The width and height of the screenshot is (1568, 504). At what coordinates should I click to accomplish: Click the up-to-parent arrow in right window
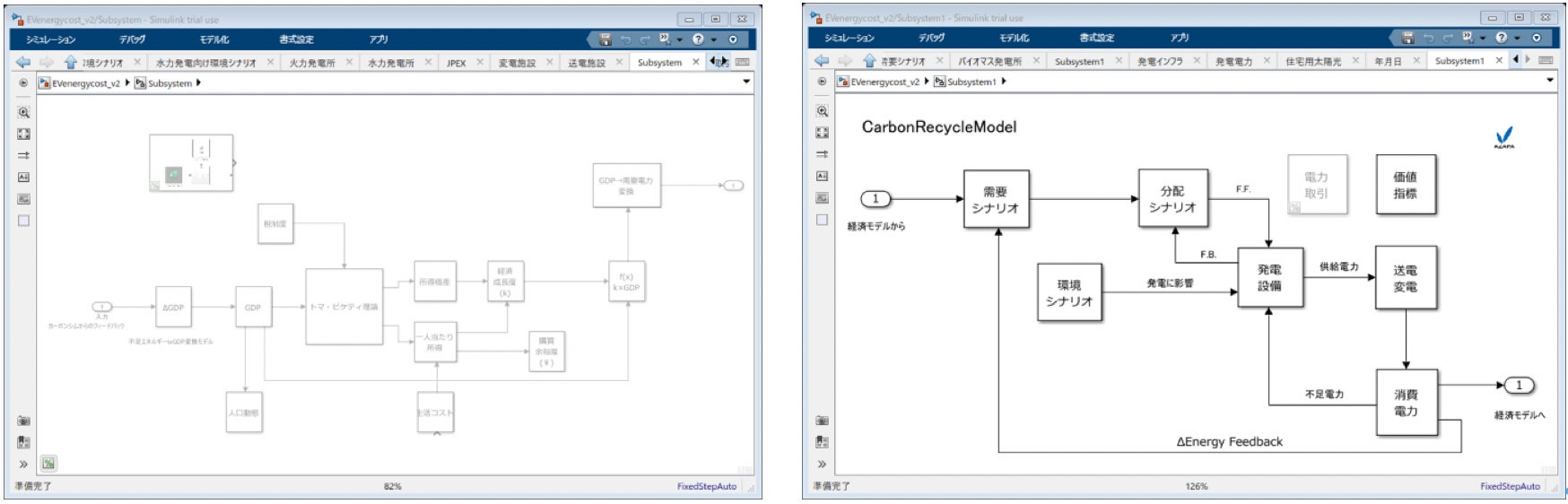[869, 60]
